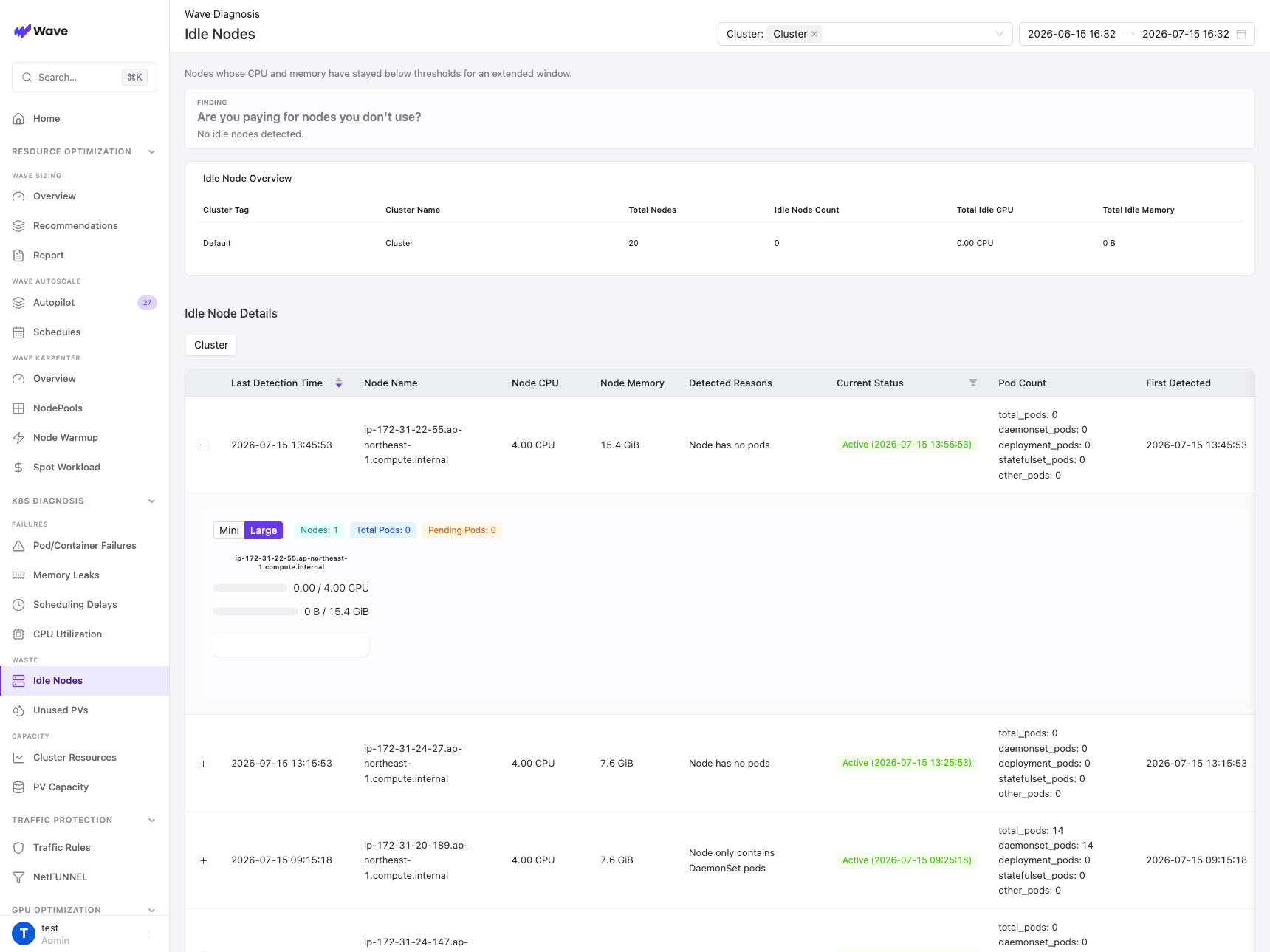Open the Traffic Rules shield icon
1270x952 pixels.
coord(18,848)
